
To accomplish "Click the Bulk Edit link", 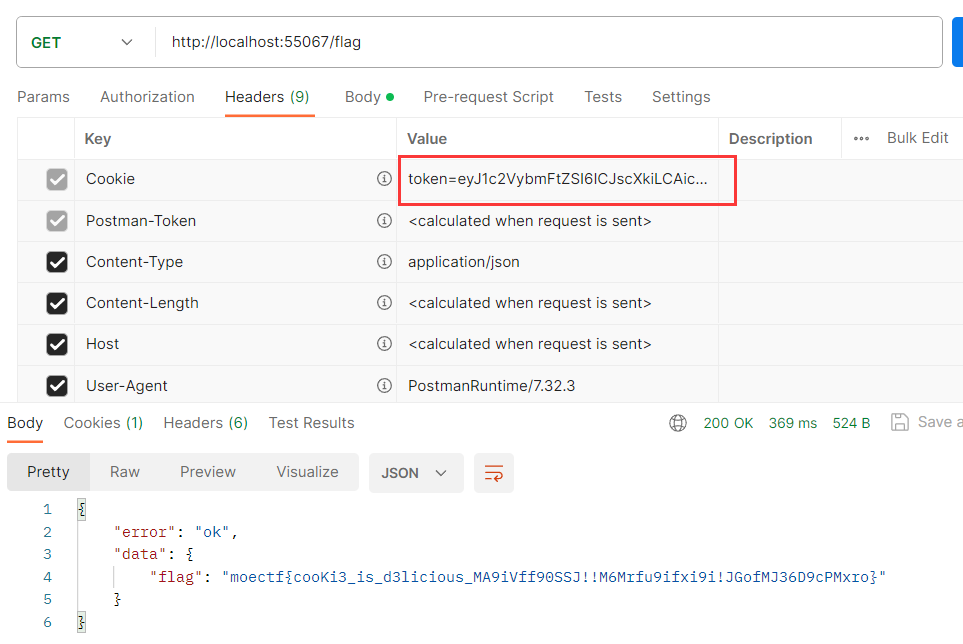I will click(x=917, y=138).
